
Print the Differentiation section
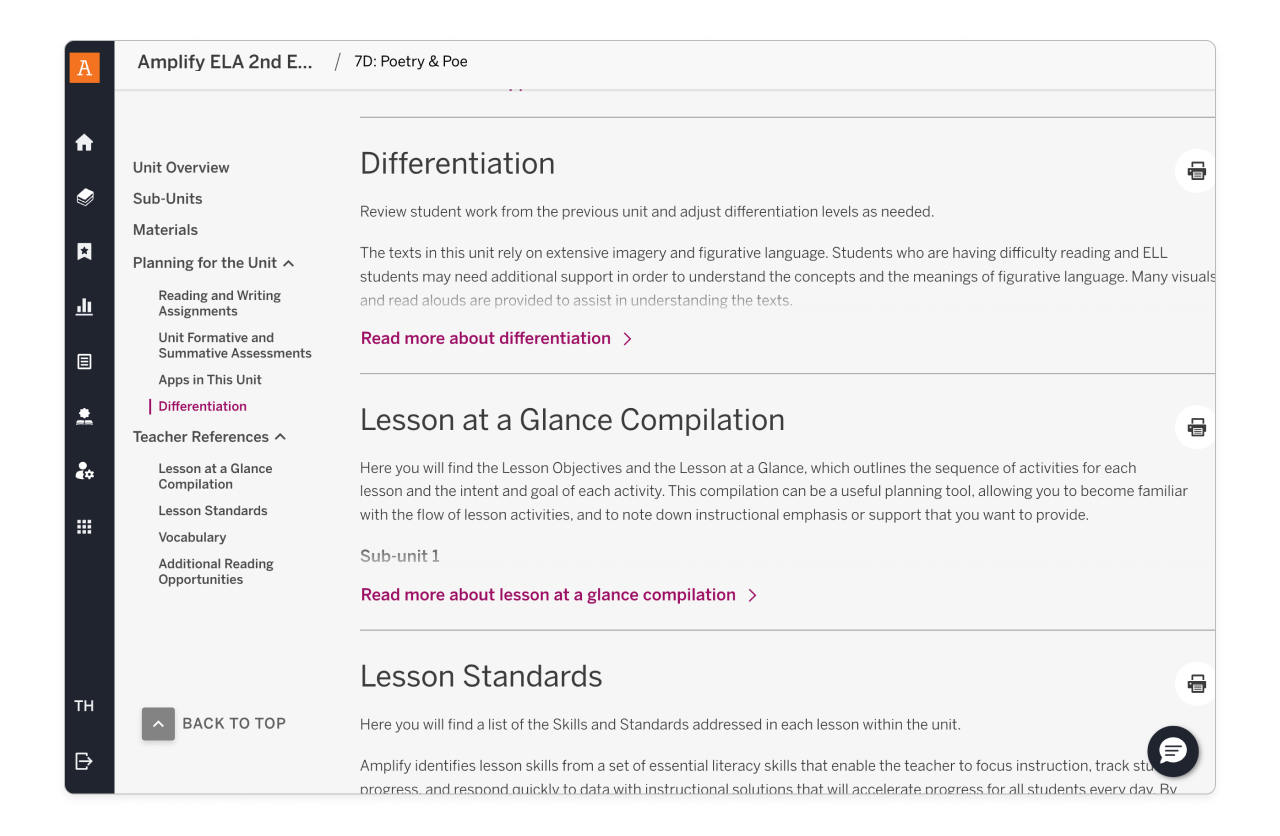click(1196, 171)
